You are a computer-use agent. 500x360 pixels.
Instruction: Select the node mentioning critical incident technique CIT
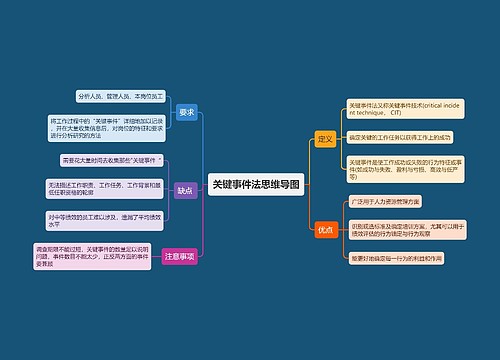[405, 109]
